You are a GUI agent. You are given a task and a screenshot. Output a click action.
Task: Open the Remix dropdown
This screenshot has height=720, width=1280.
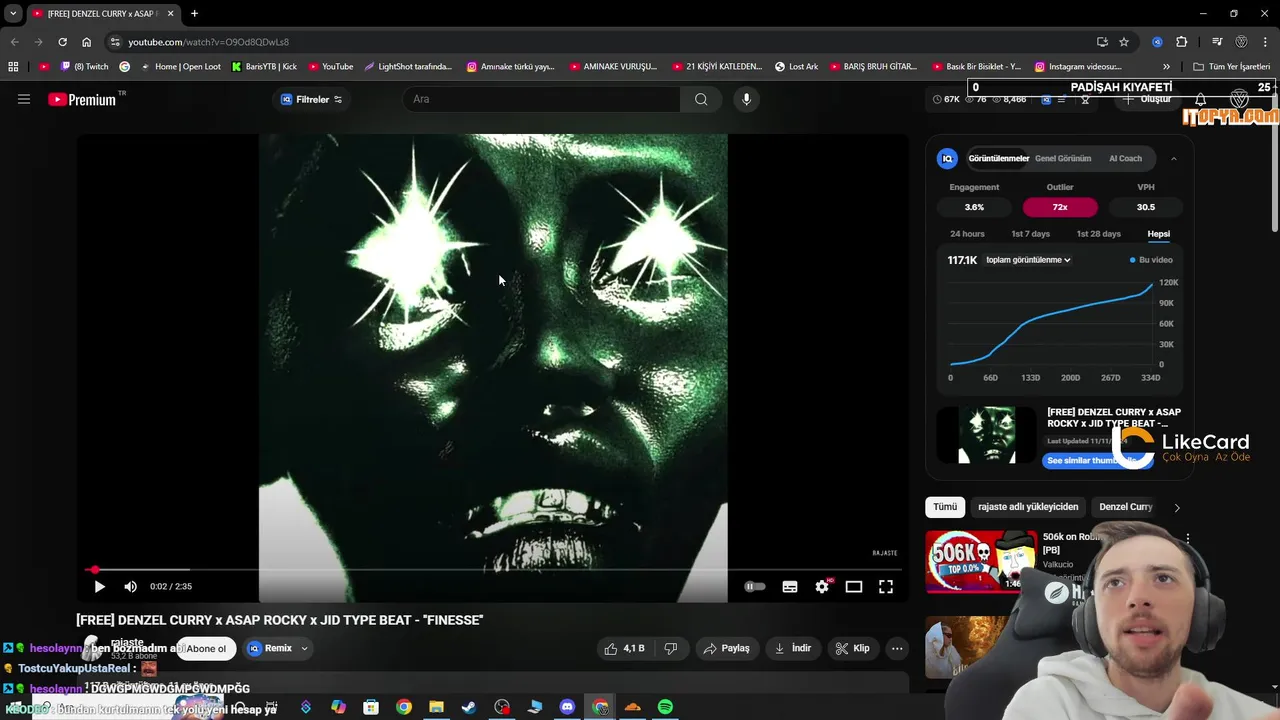pyautogui.click(x=278, y=648)
